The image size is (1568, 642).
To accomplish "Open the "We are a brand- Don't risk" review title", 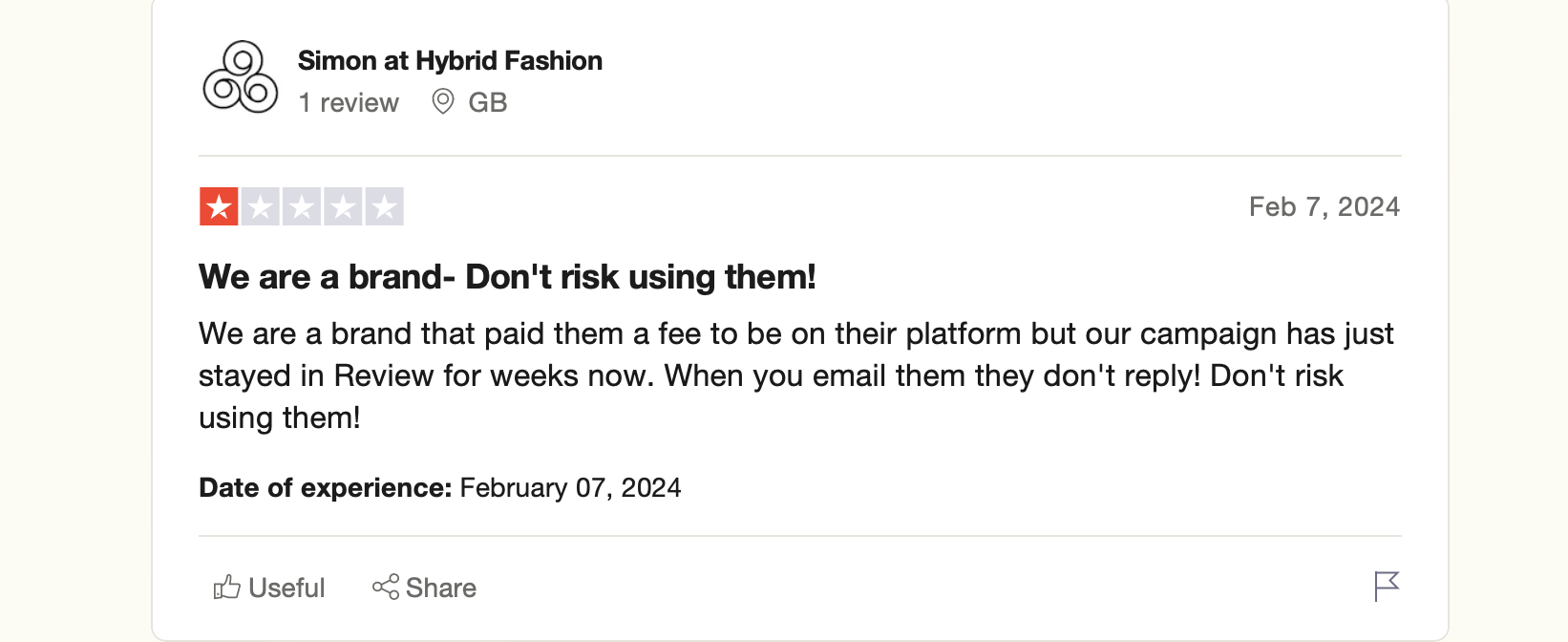I will pos(507,277).
